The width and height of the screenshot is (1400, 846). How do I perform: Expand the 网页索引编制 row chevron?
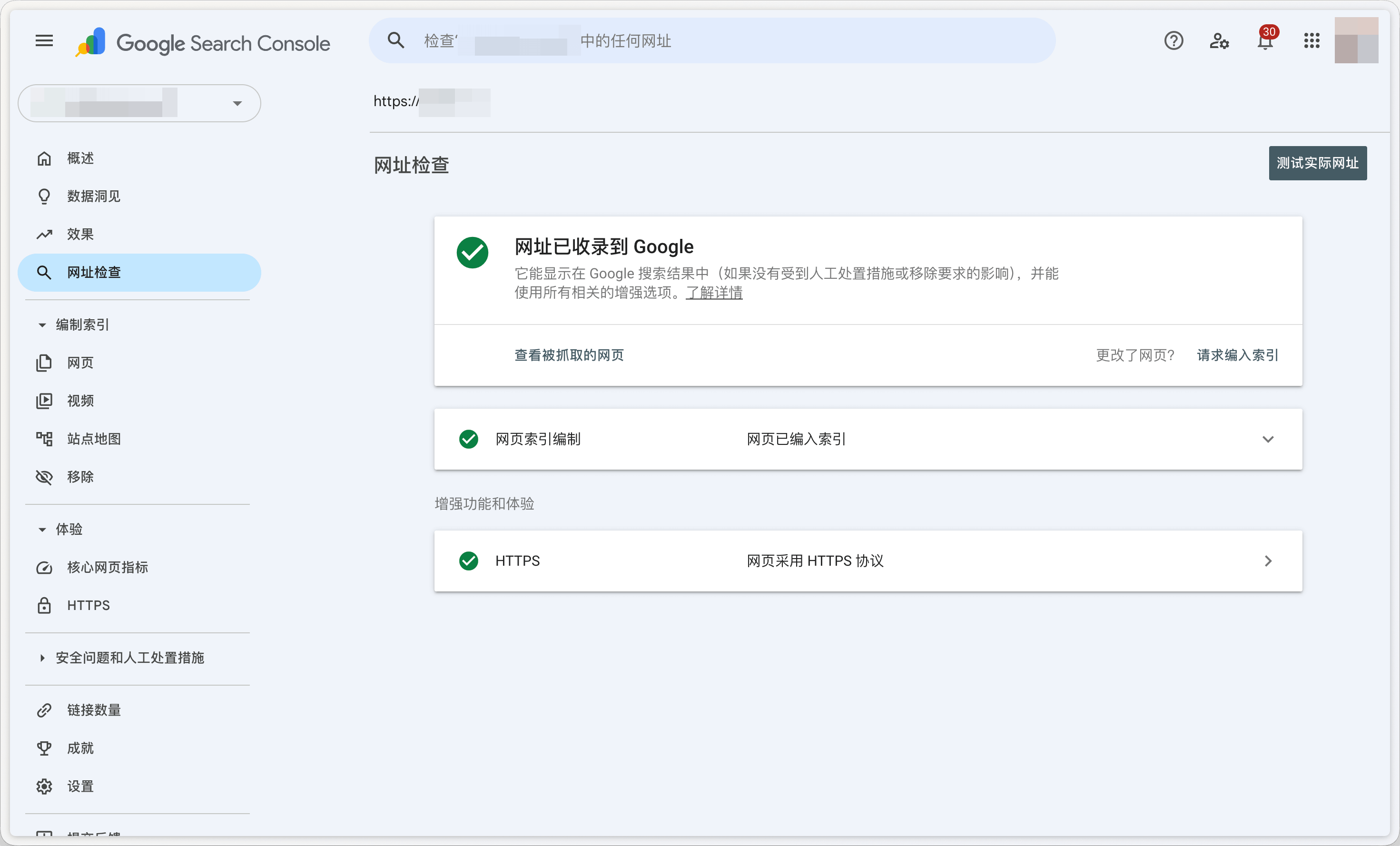(1268, 439)
